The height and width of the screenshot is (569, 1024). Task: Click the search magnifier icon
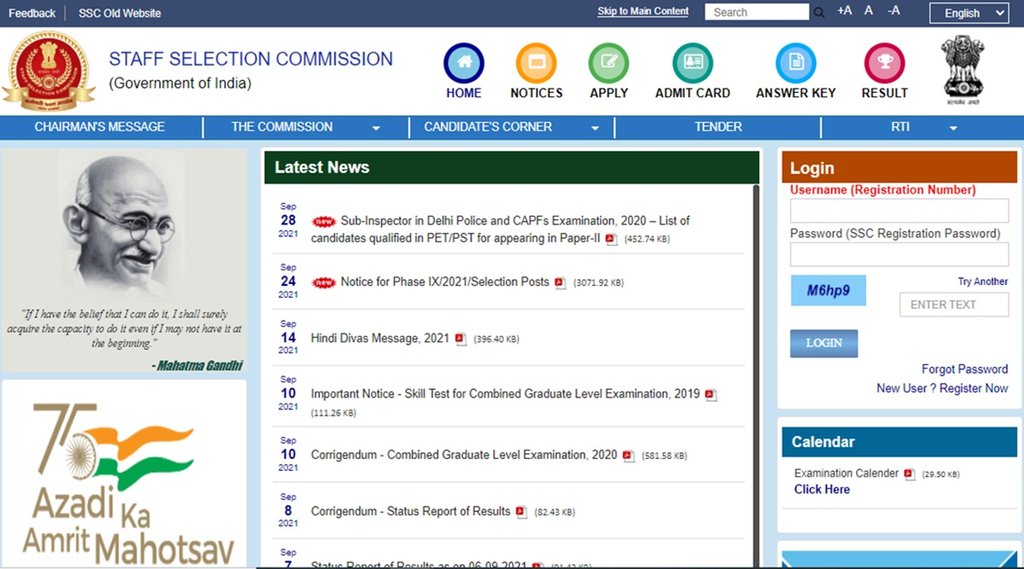click(x=818, y=12)
